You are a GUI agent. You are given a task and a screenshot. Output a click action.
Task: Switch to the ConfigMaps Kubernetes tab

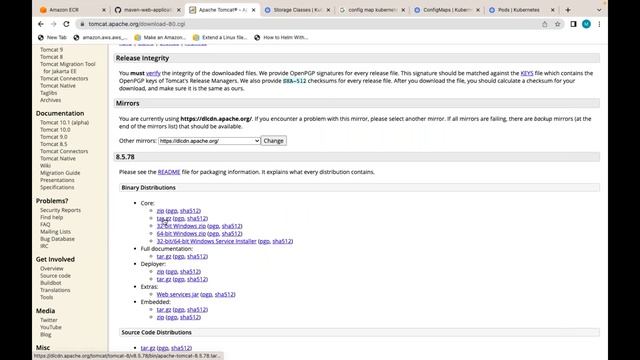tap(446, 10)
